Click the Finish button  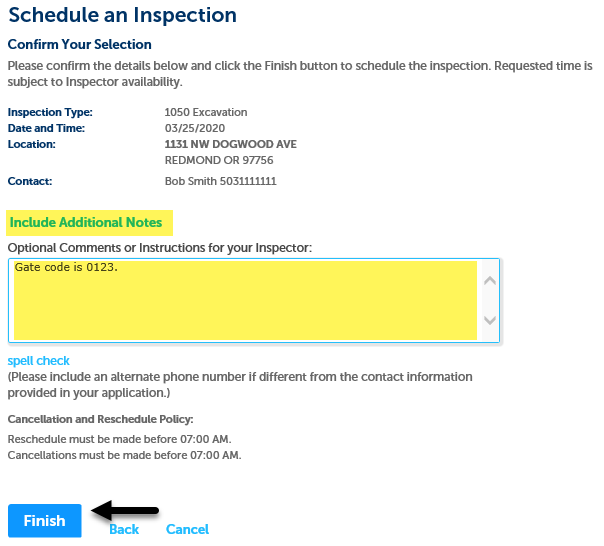click(x=44, y=521)
